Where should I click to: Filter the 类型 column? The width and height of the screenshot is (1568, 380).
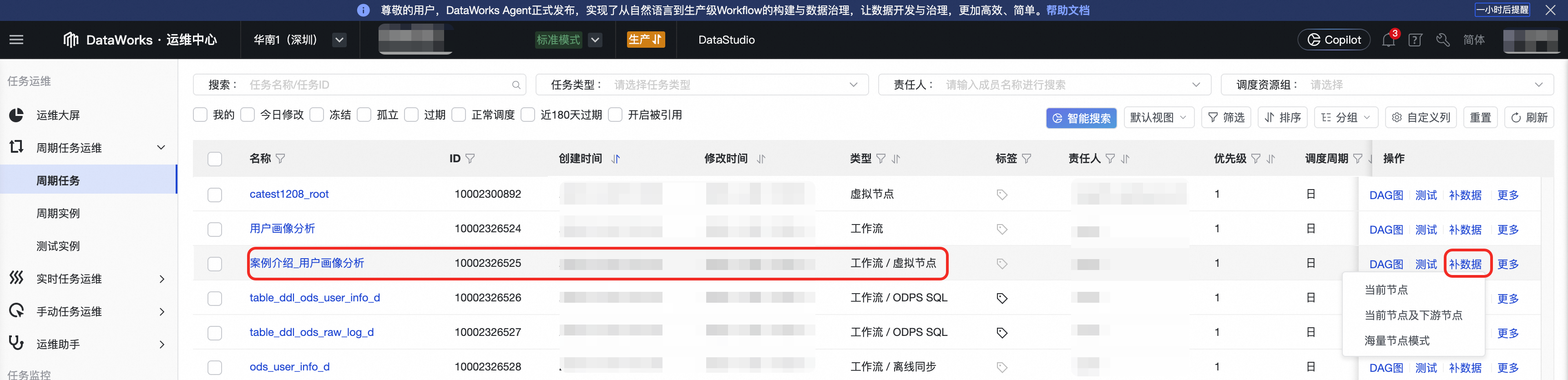[x=881, y=159]
